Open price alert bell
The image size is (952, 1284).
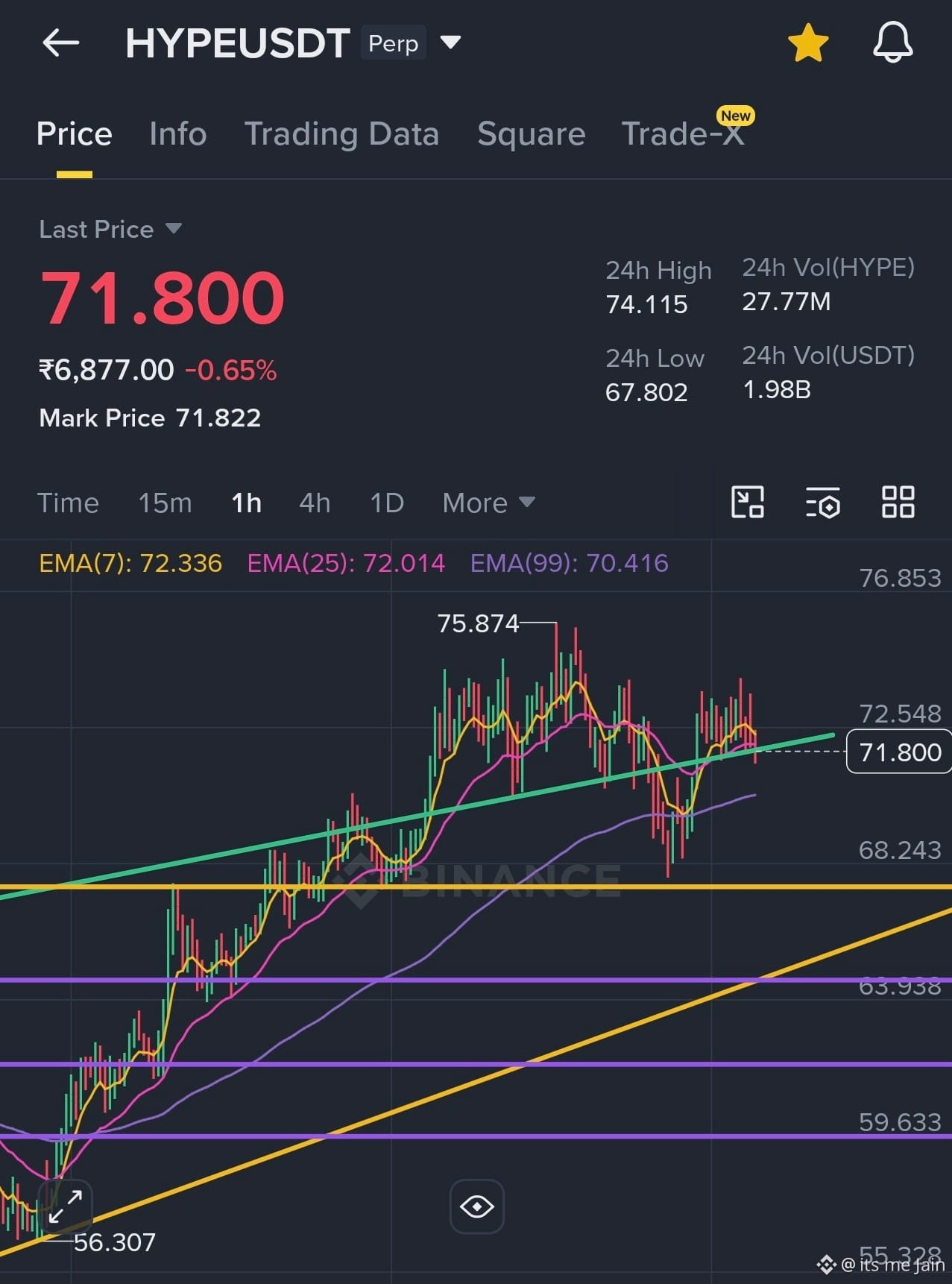[892, 43]
